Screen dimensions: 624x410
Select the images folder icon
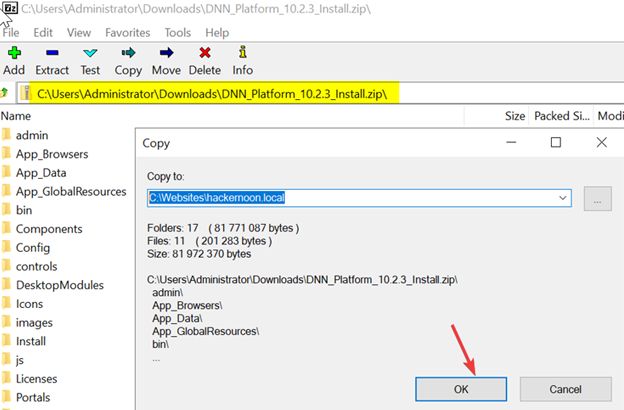point(6,322)
